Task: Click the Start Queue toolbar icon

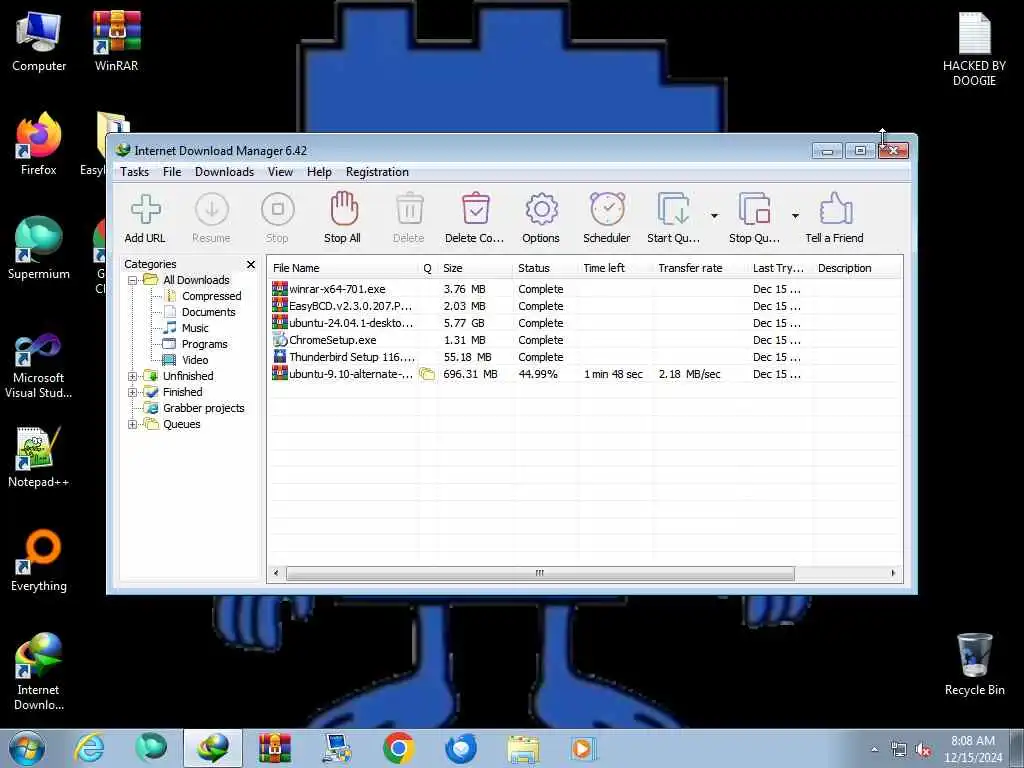Action: click(x=673, y=209)
